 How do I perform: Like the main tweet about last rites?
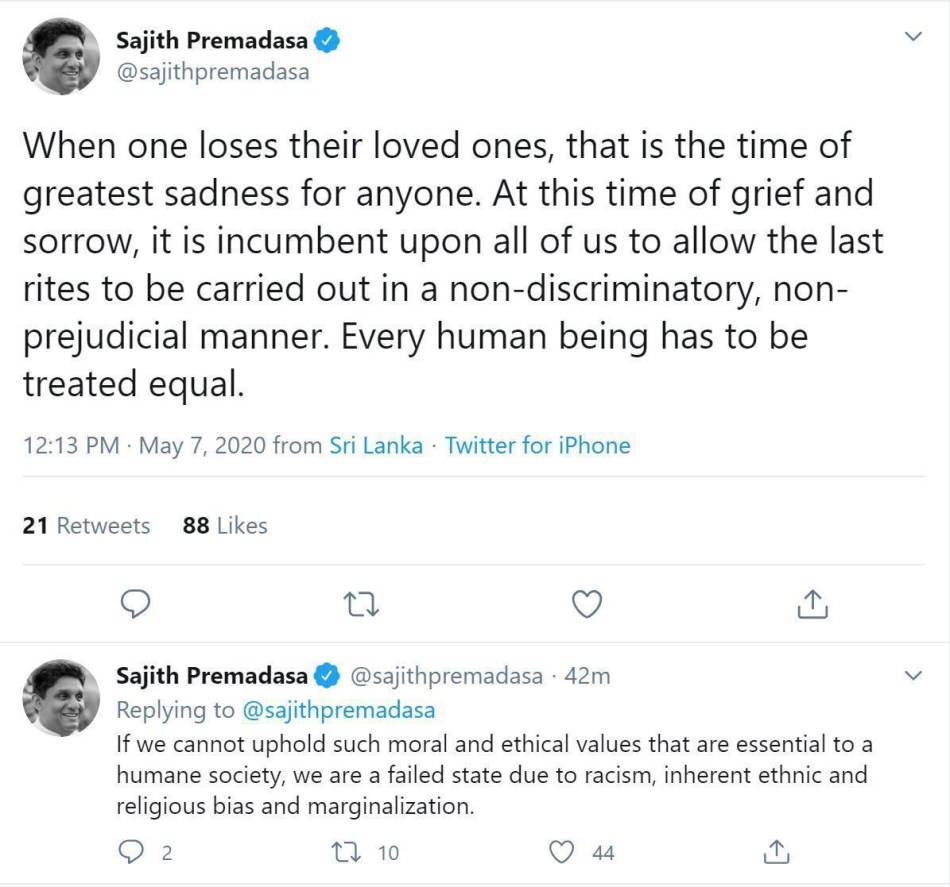(587, 604)
